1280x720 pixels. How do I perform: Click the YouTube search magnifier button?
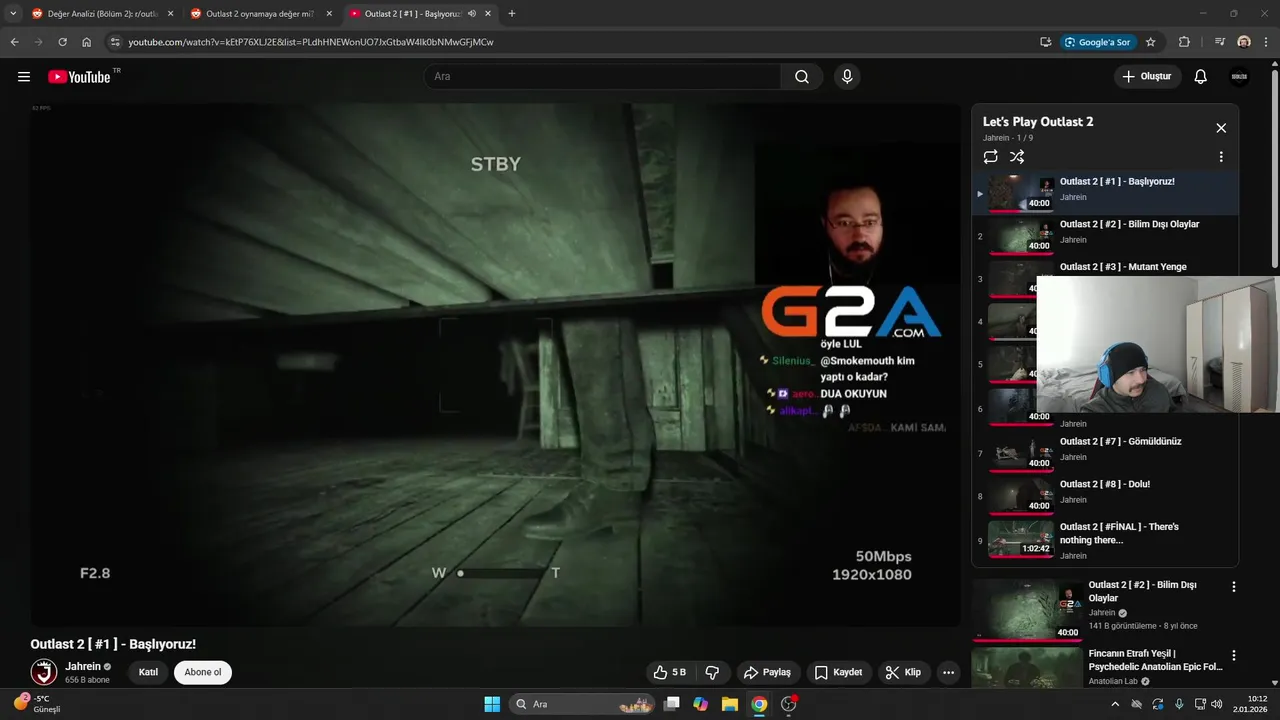(x=802, y=77)
